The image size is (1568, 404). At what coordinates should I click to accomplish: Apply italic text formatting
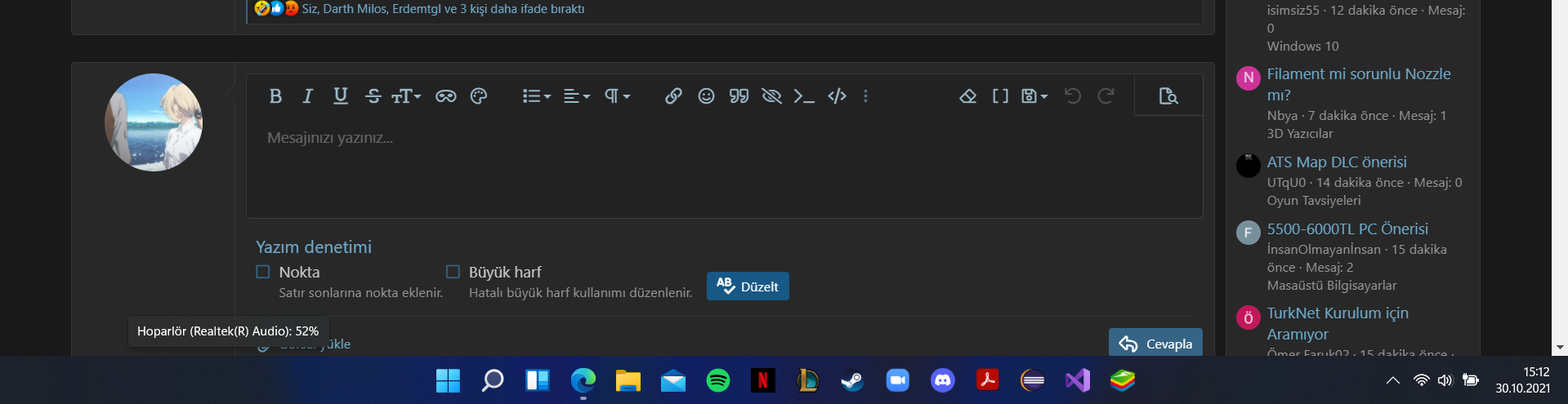307,96
